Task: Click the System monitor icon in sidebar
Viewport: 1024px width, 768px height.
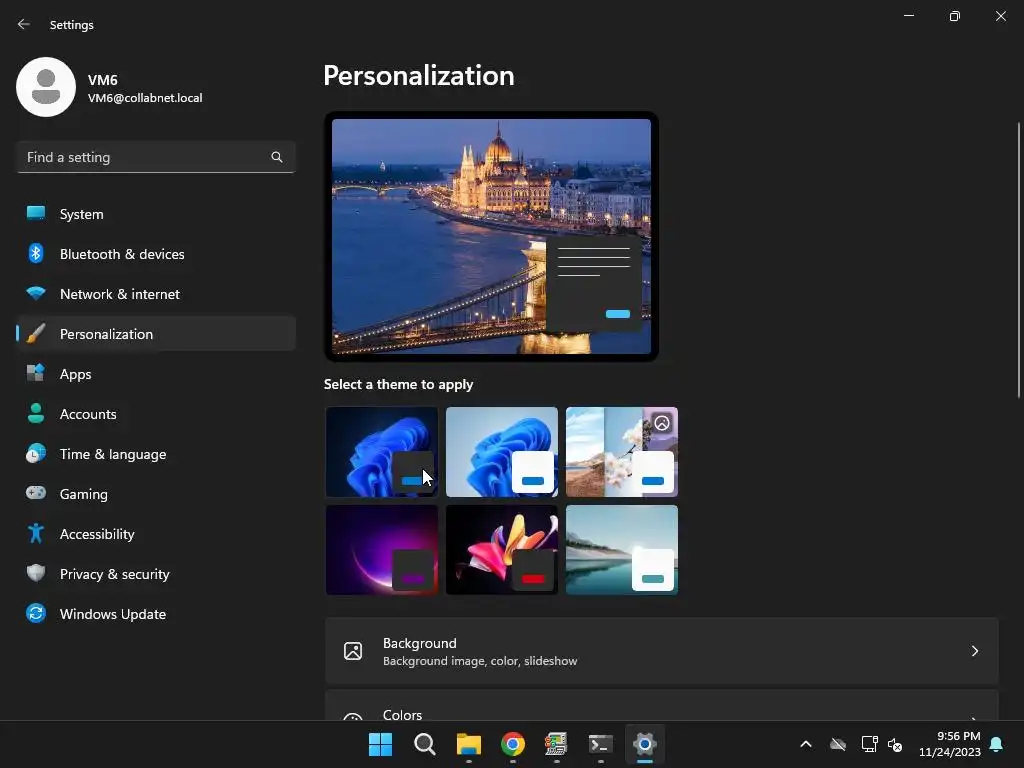Action: coord(36,214)
